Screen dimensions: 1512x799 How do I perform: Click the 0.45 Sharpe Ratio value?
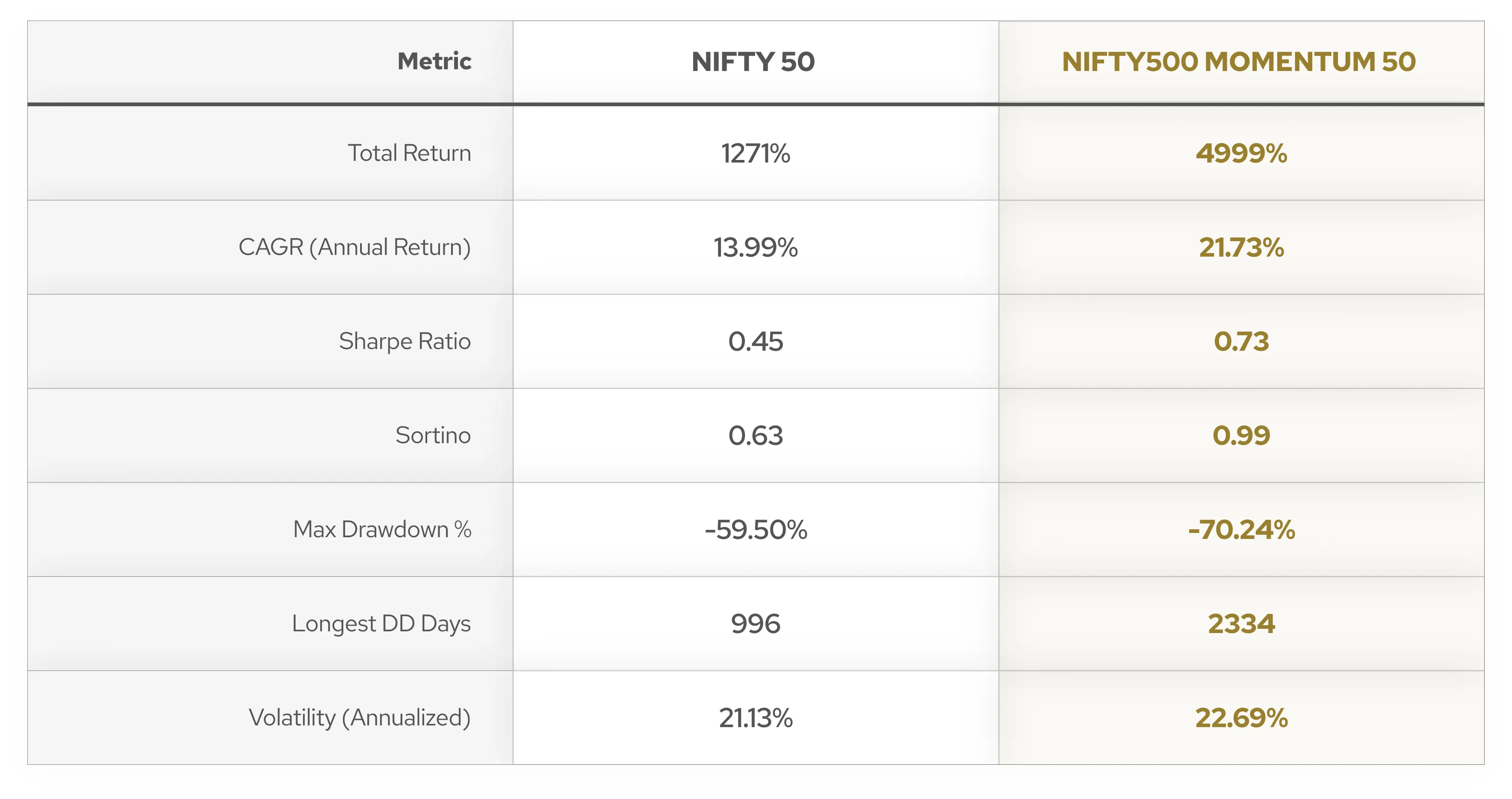(x=756, y=342)
